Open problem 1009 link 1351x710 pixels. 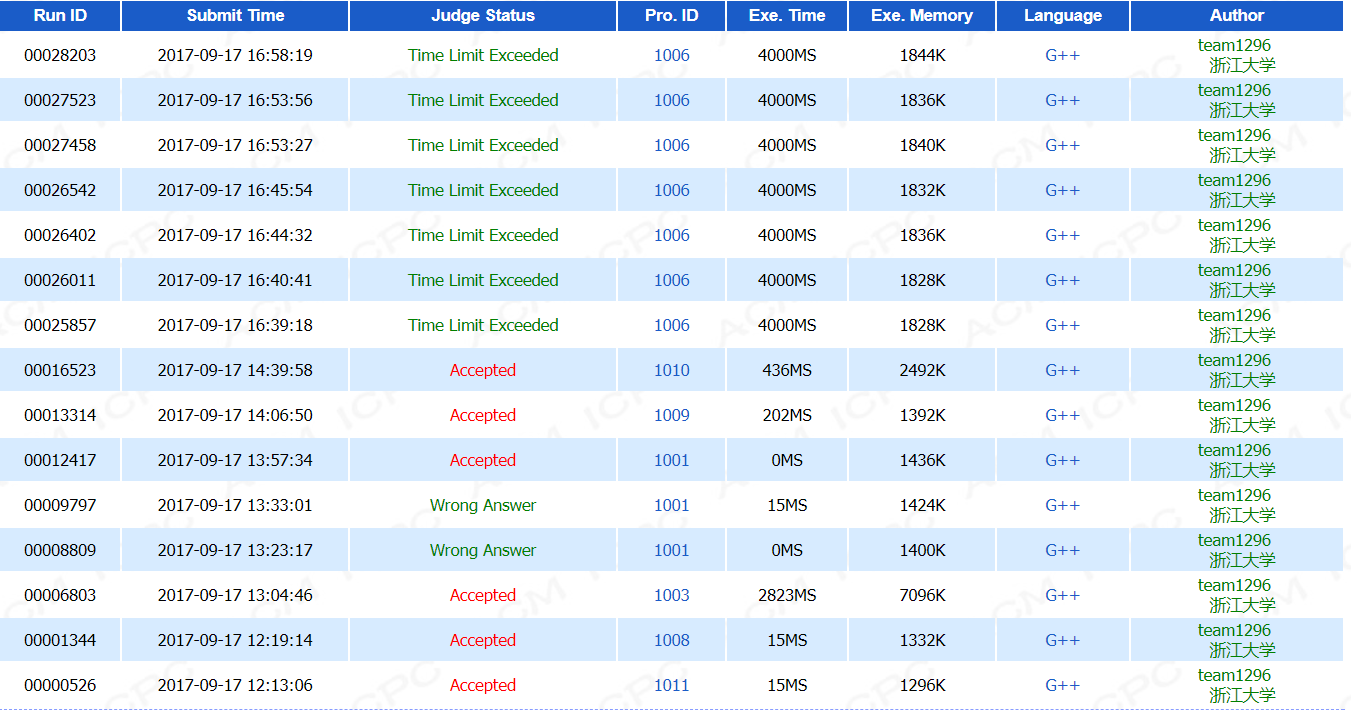671,415
